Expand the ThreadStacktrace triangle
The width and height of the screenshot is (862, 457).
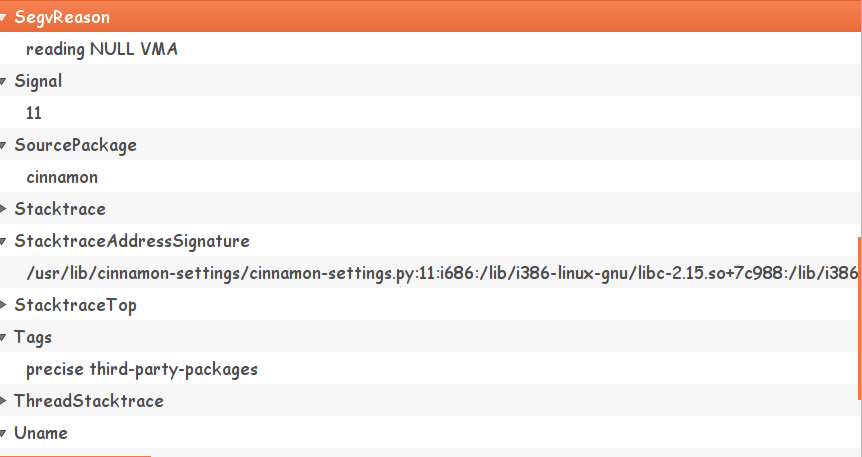tap(4, 402)
